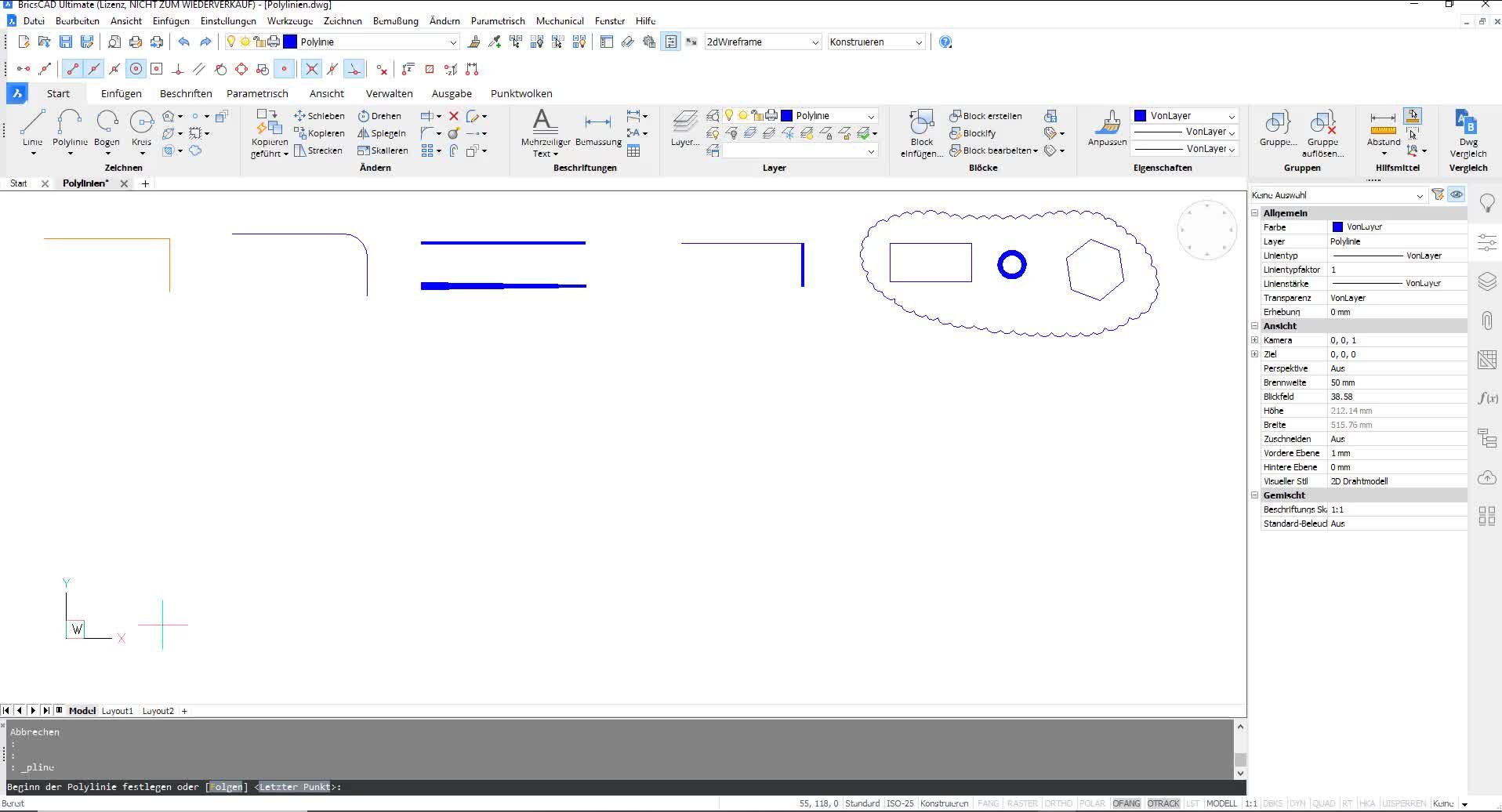This screenshot has width=1502, height=812.
Task: Click the Kopieren copy tool
Action: click(319, 133)
